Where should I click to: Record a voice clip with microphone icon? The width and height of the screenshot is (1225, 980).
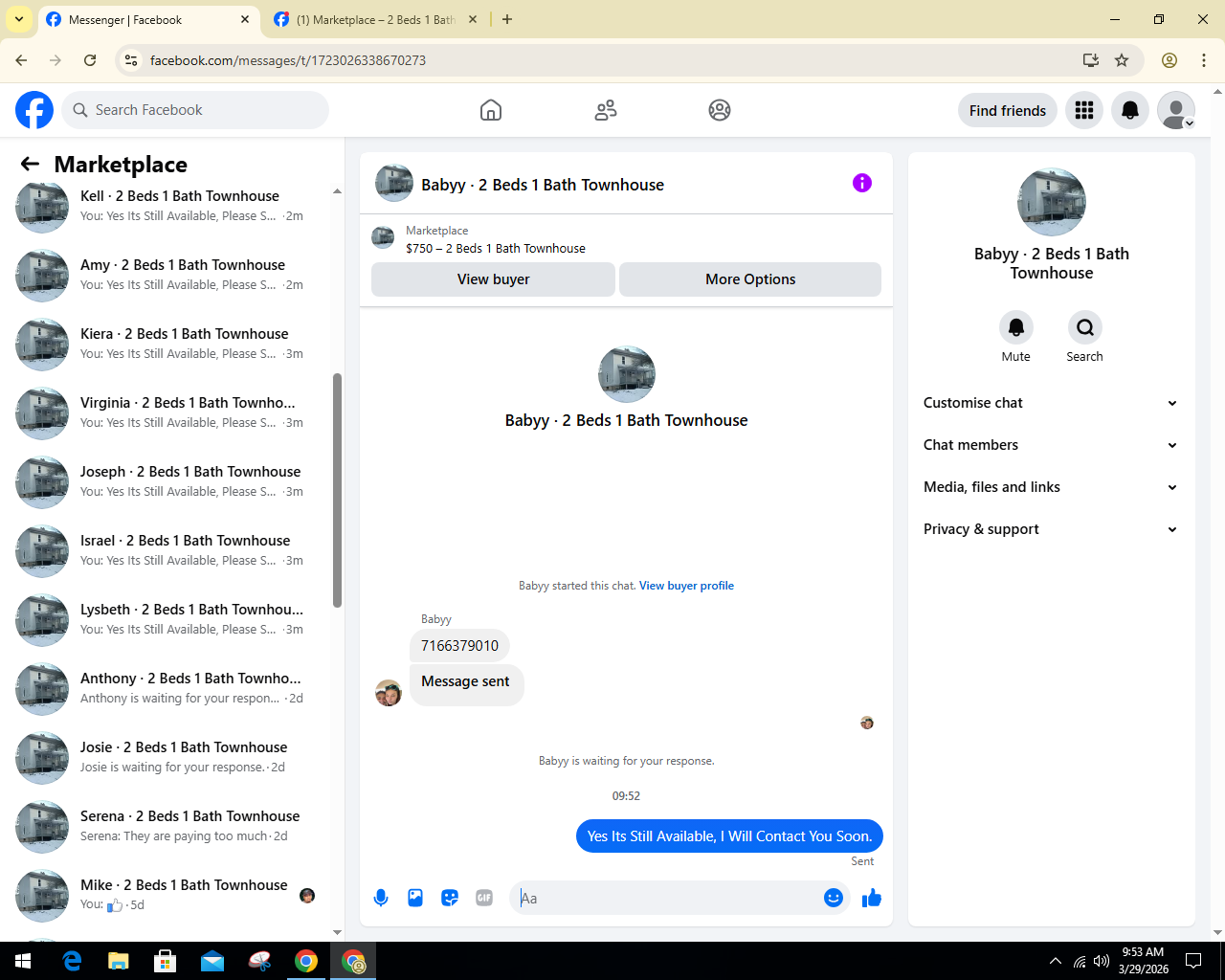[x=381, y=898]
